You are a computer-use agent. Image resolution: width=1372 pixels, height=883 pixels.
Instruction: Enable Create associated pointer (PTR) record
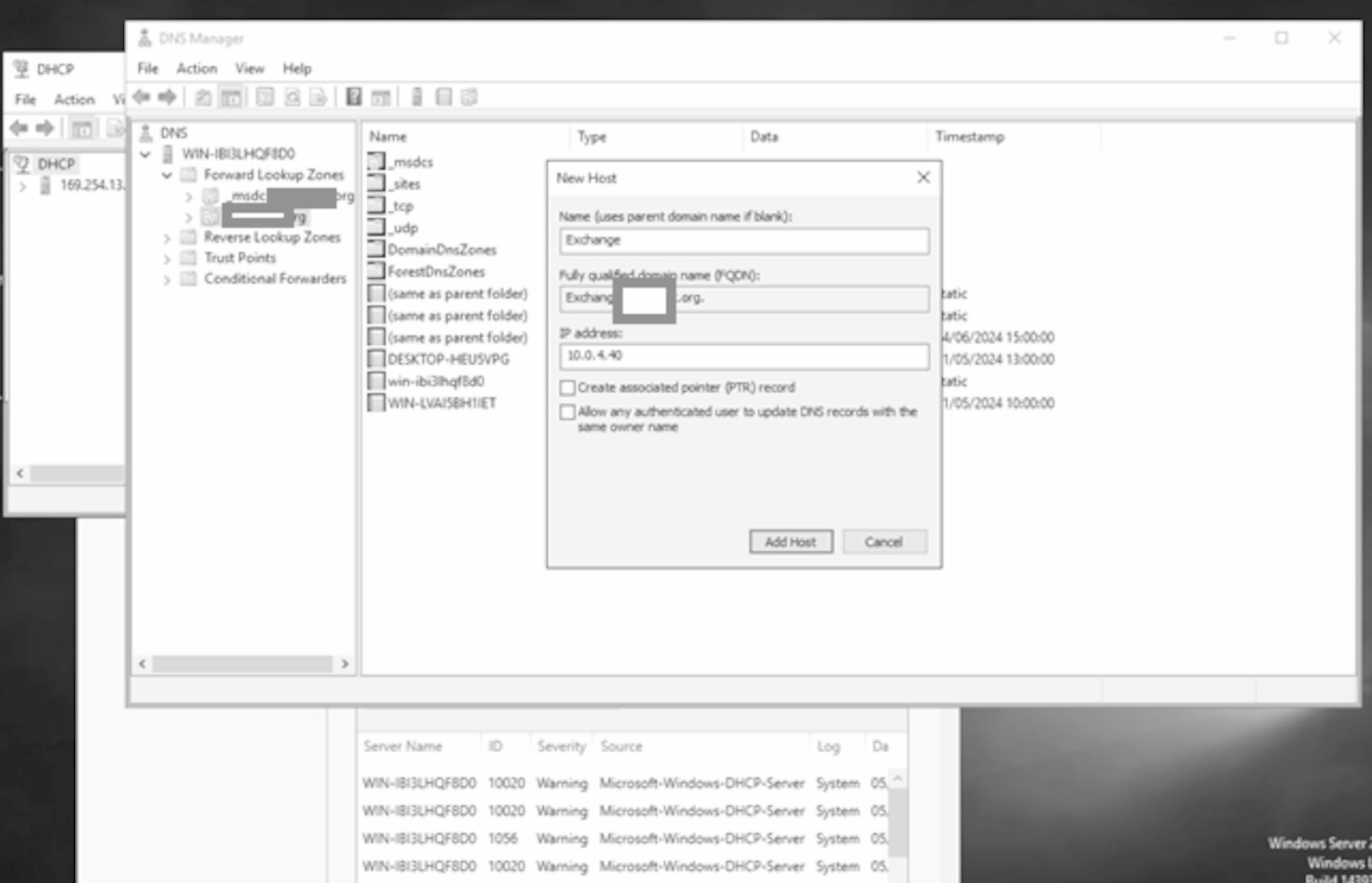coord(567,388)
